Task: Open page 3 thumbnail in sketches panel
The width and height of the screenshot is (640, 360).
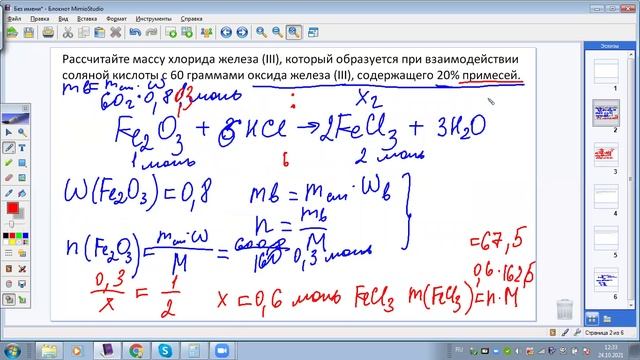Action: (606, 154)
